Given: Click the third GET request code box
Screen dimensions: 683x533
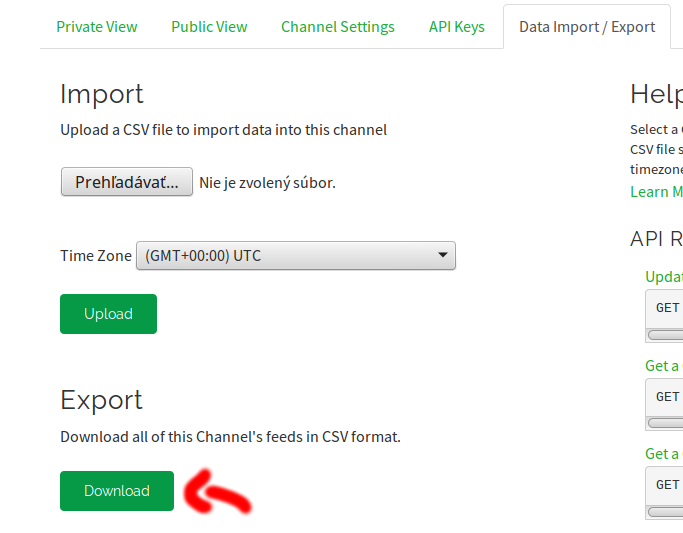Looking at the screenshot, I should click(x=664, y=485).
